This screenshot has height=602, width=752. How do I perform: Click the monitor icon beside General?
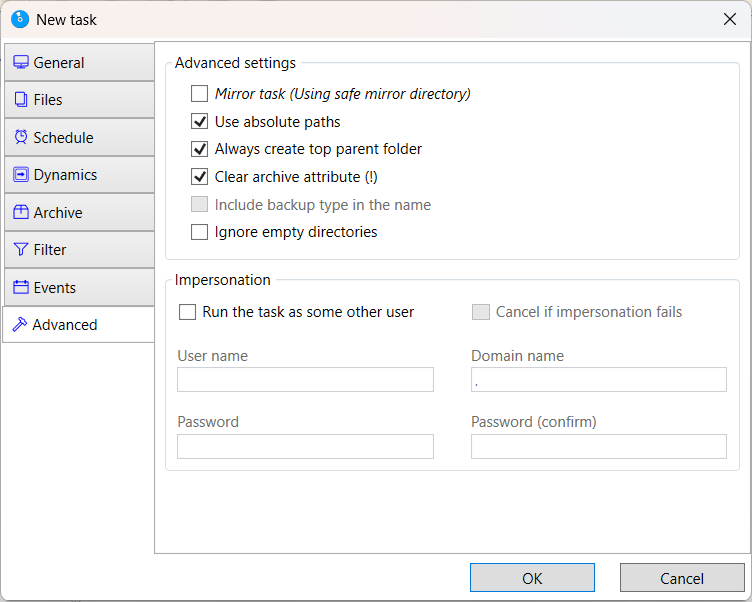(x=21, y=63)
